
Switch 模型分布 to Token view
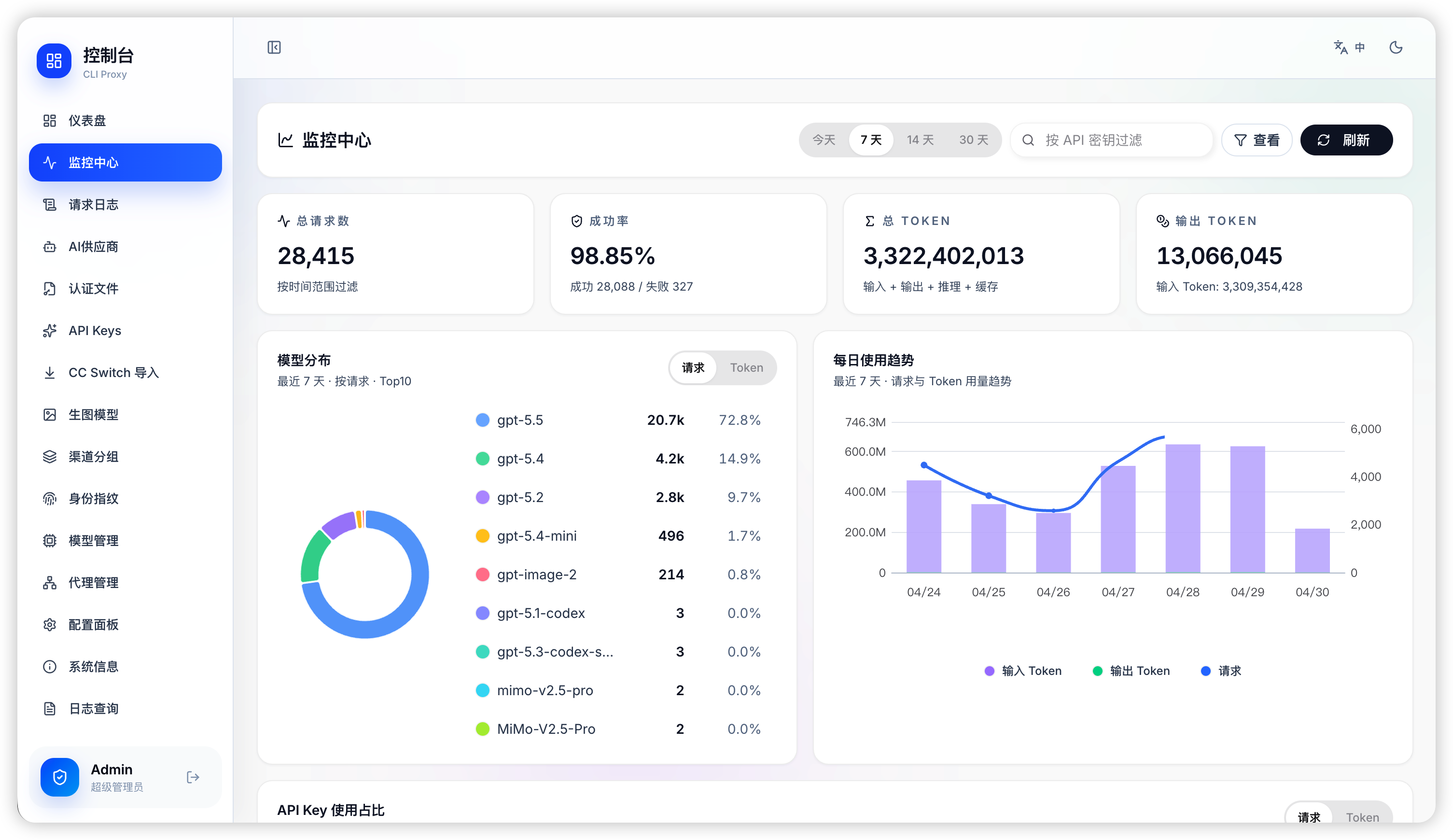(746, 368)
